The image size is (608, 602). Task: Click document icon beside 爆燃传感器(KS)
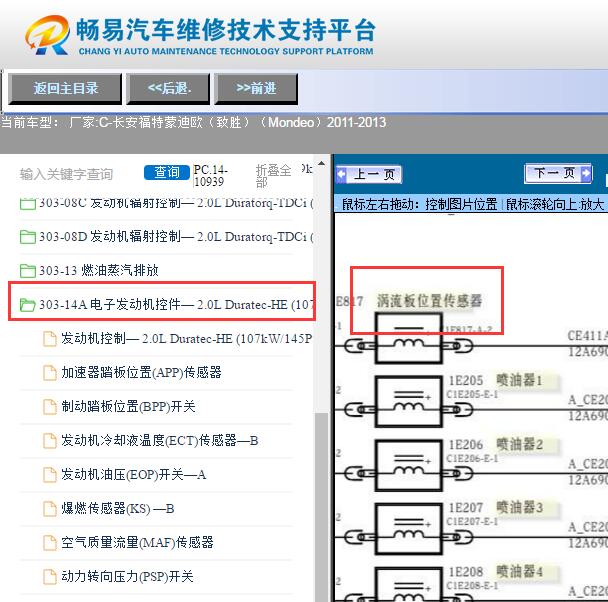point(50,509)
